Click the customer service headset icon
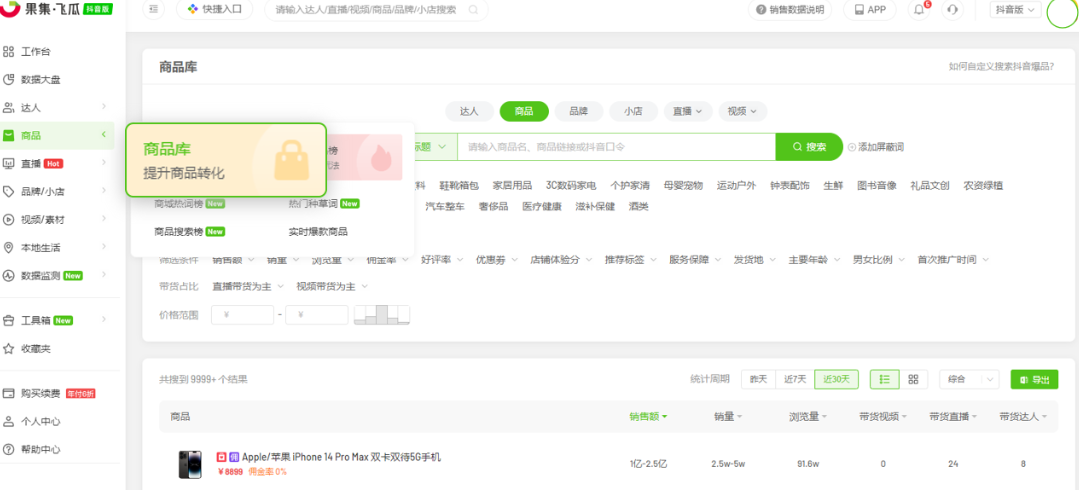1079x492 pixels. coord(952,10)
